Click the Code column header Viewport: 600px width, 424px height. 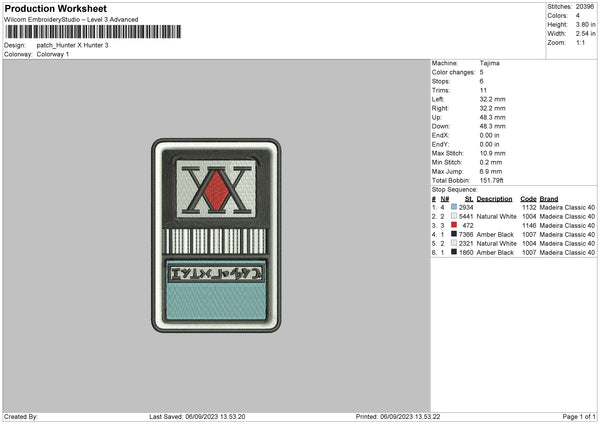point(528,199)
